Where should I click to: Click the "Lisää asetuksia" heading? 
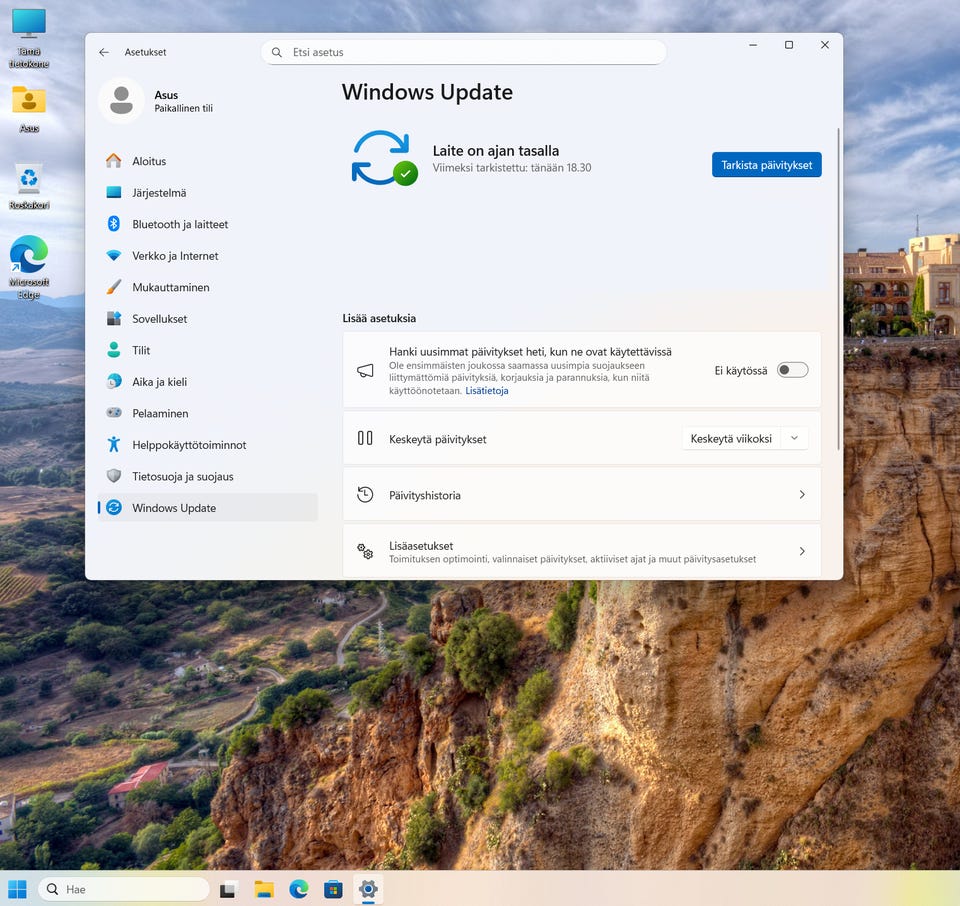click(379, 318)
